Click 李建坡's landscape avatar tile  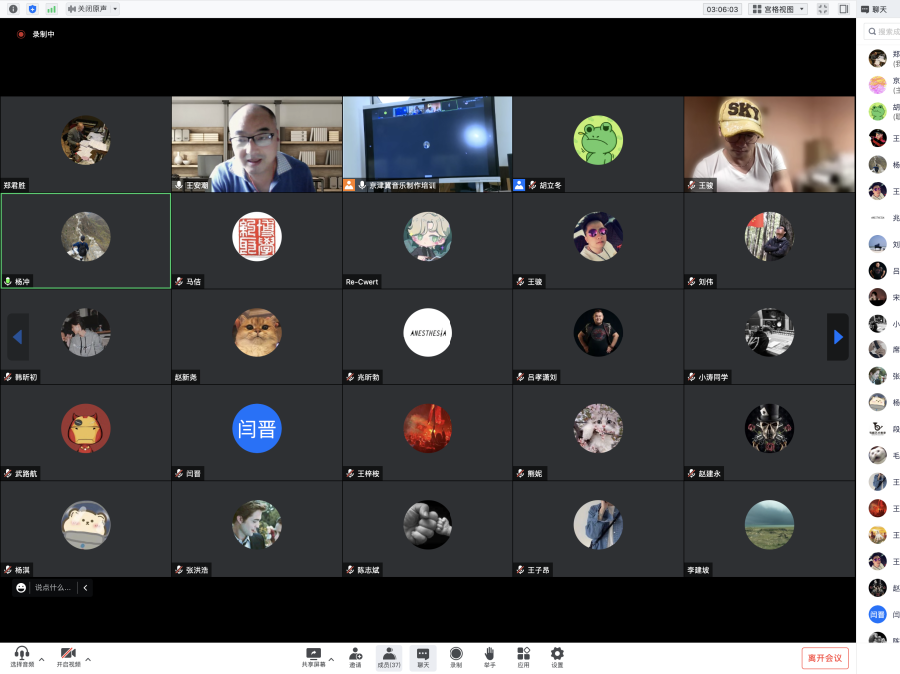click(x=769, y=529)
